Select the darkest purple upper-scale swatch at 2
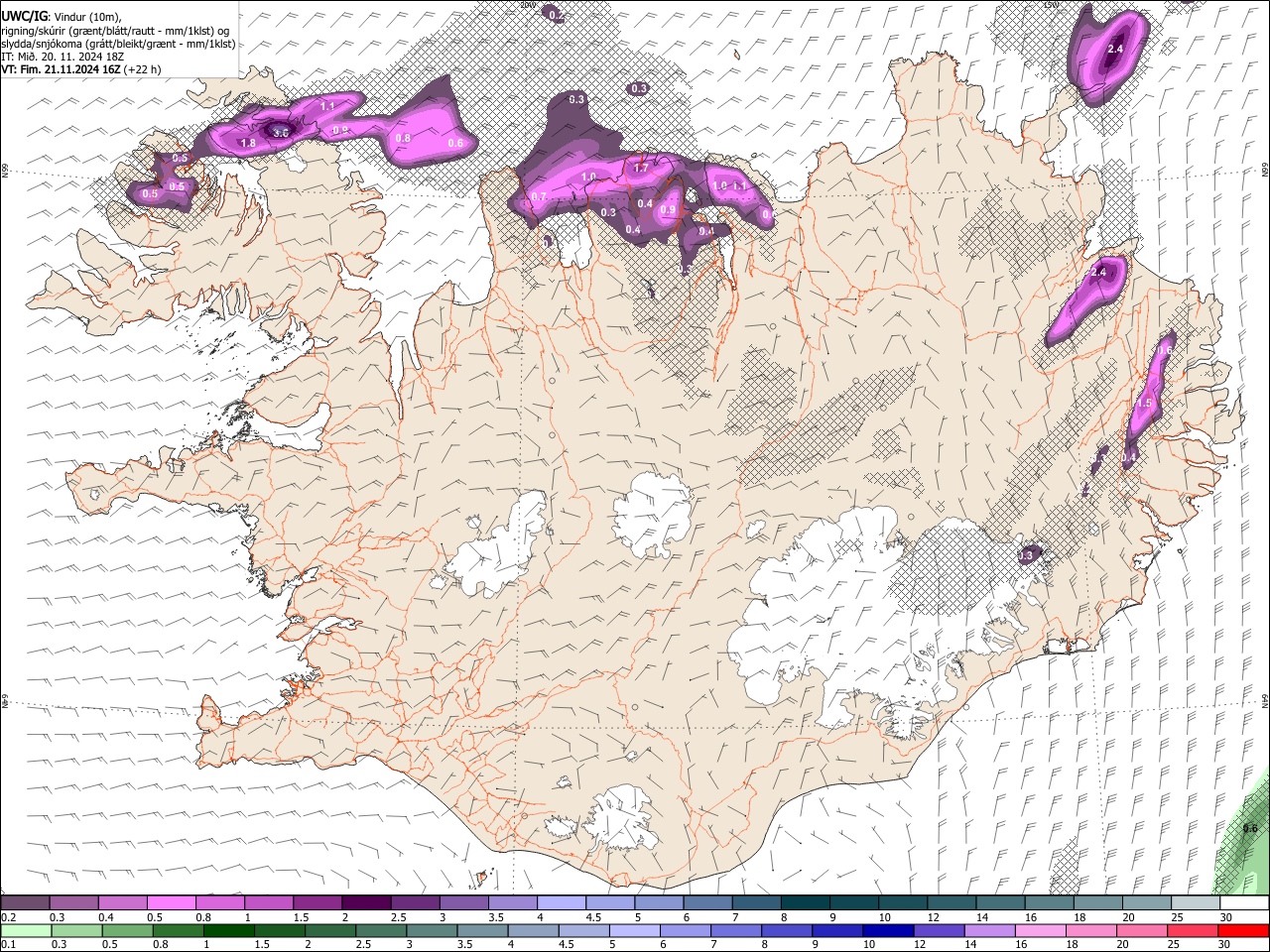The width and height of the screenshot is (1270, 952). [x=365, y=903]
